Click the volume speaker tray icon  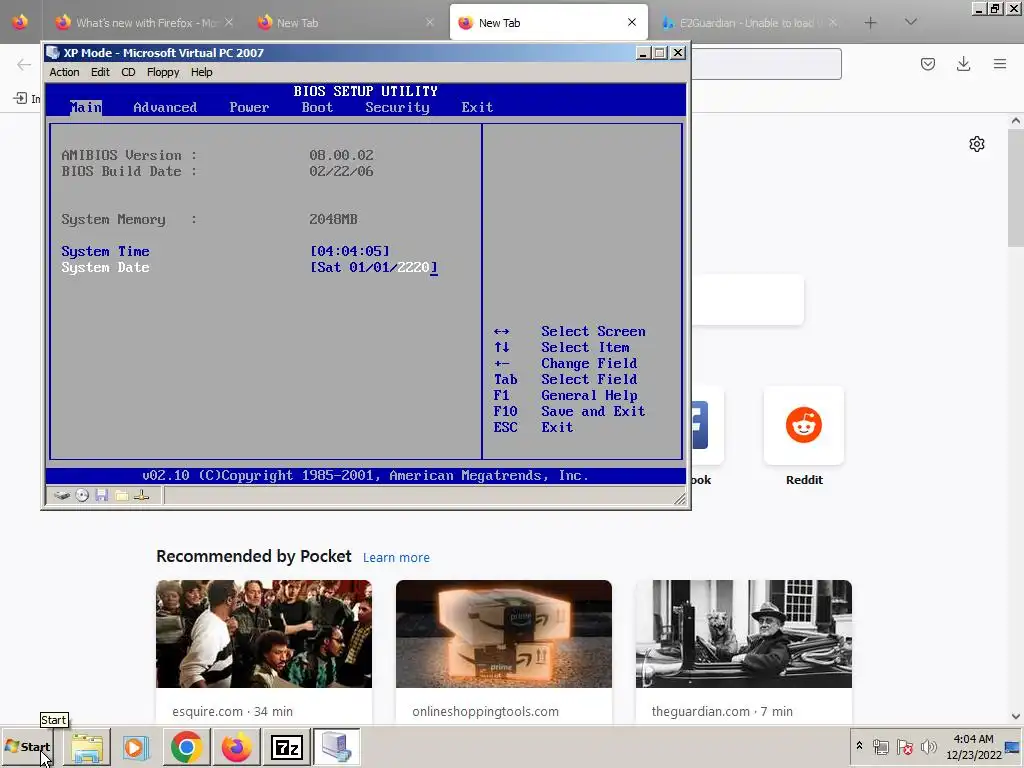(928, 746)
